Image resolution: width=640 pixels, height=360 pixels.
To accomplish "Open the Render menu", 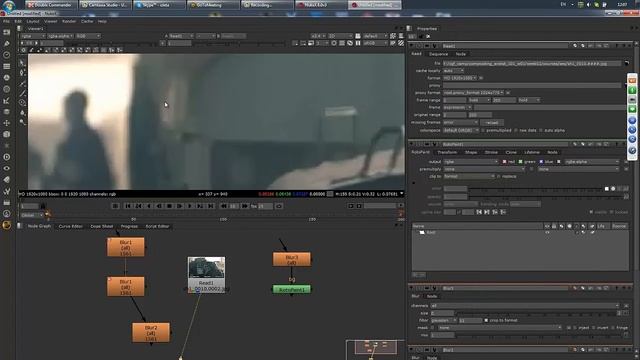I will click(x=69, y=21).
